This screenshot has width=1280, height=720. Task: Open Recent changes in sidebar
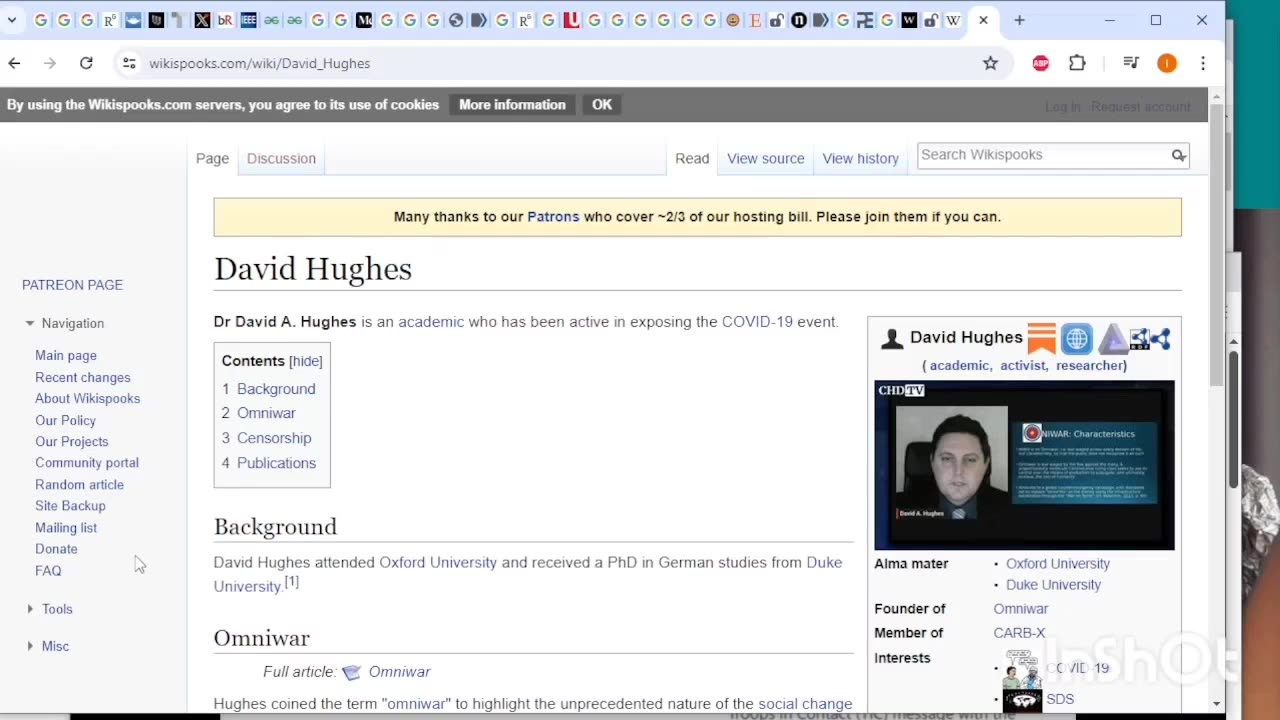tap(83, 377)
